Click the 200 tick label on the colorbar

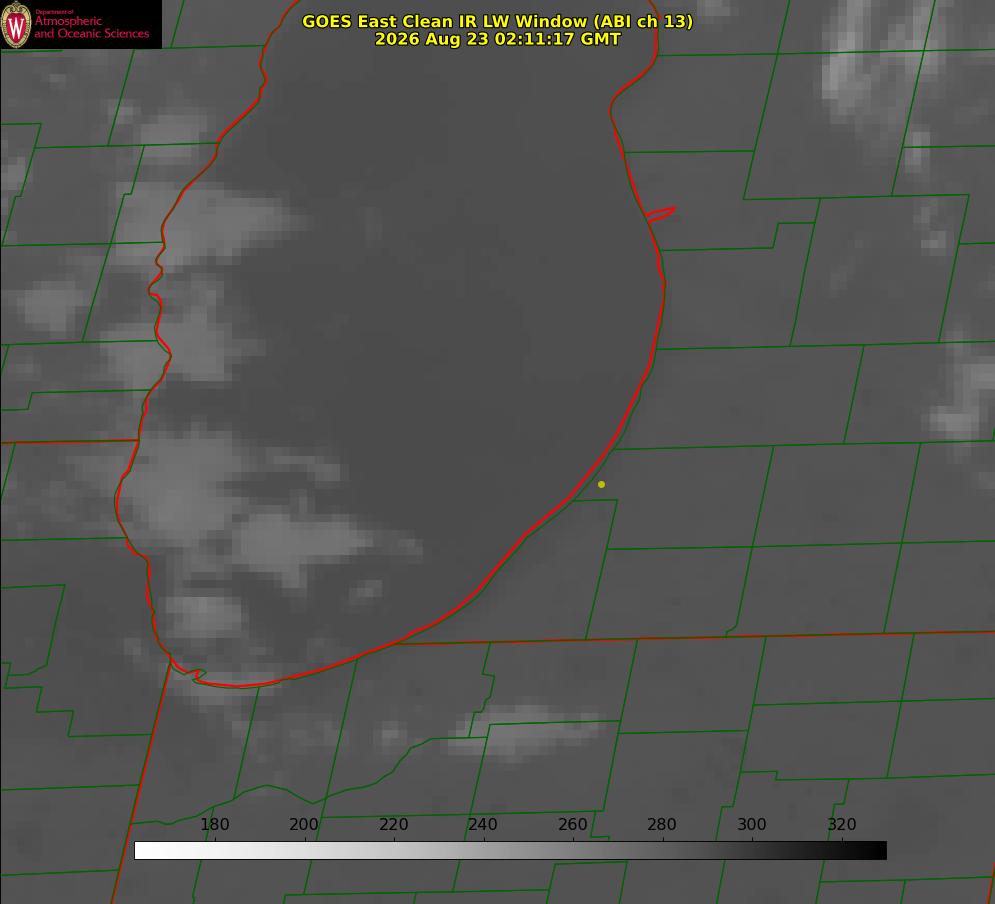click(x=304, y=824)
